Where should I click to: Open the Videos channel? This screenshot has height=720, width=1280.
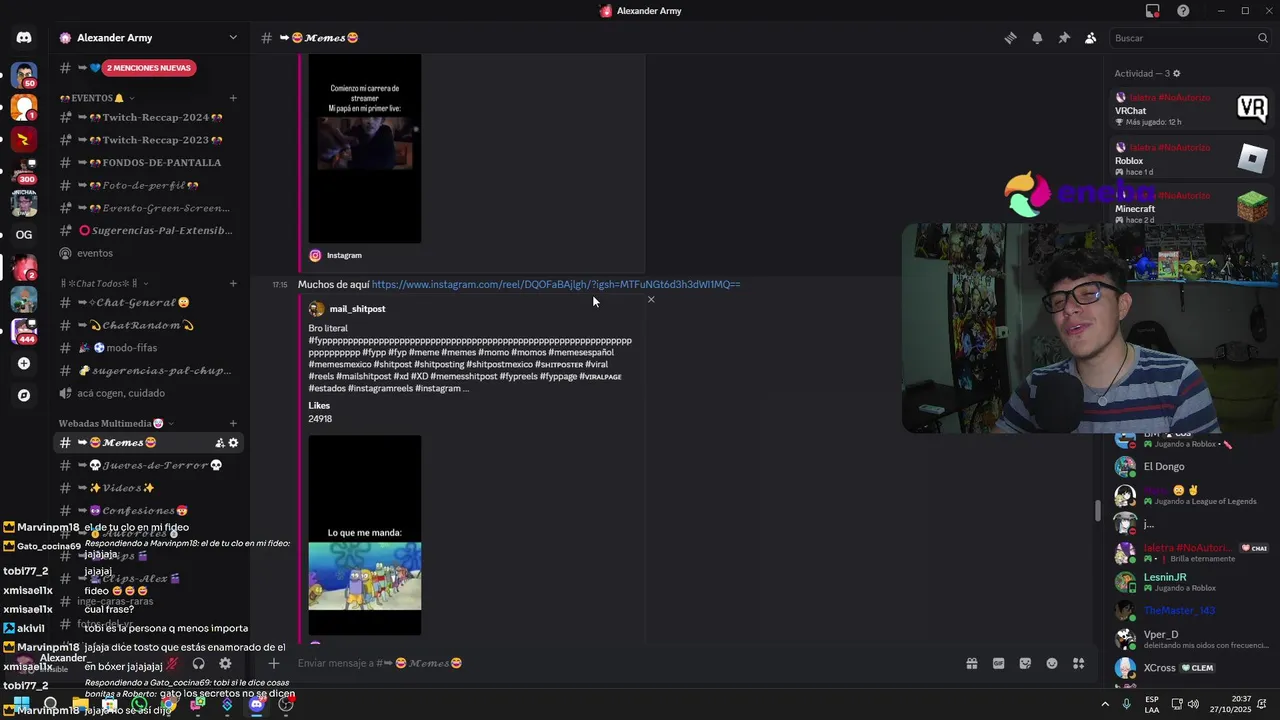(149, 488)
